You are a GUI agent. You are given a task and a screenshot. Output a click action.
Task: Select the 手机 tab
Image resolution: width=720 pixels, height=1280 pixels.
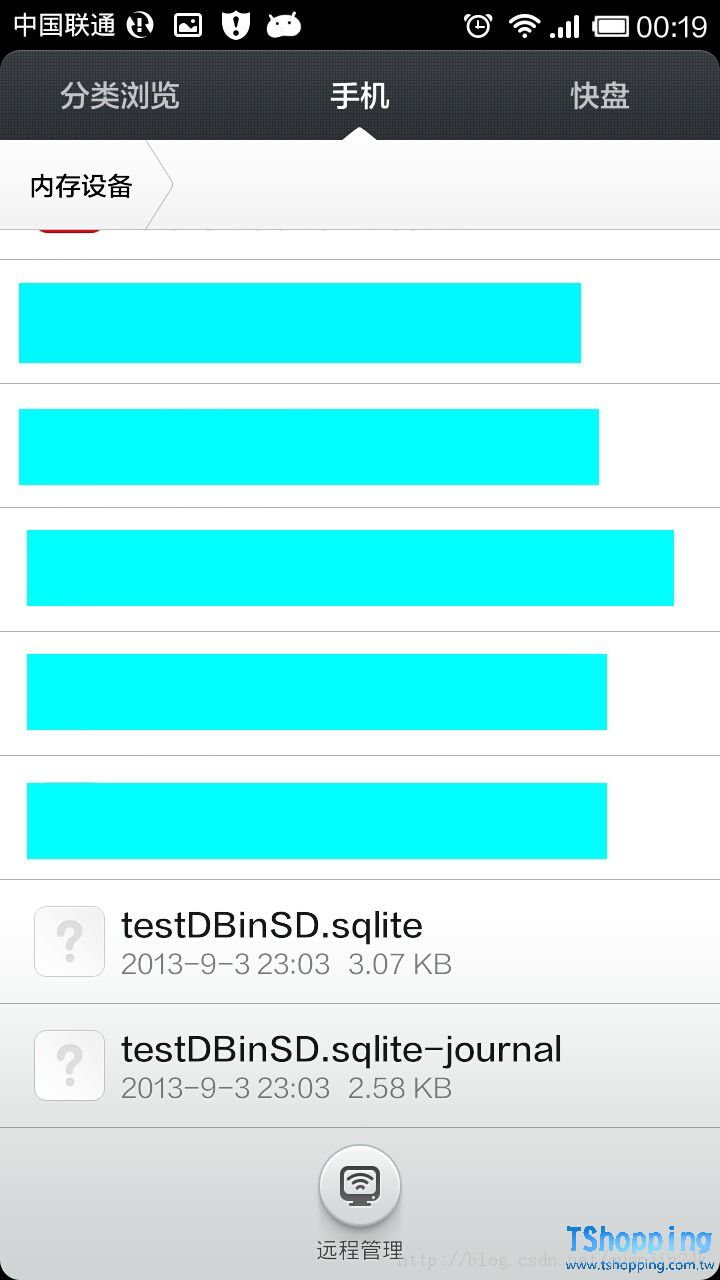360,96
